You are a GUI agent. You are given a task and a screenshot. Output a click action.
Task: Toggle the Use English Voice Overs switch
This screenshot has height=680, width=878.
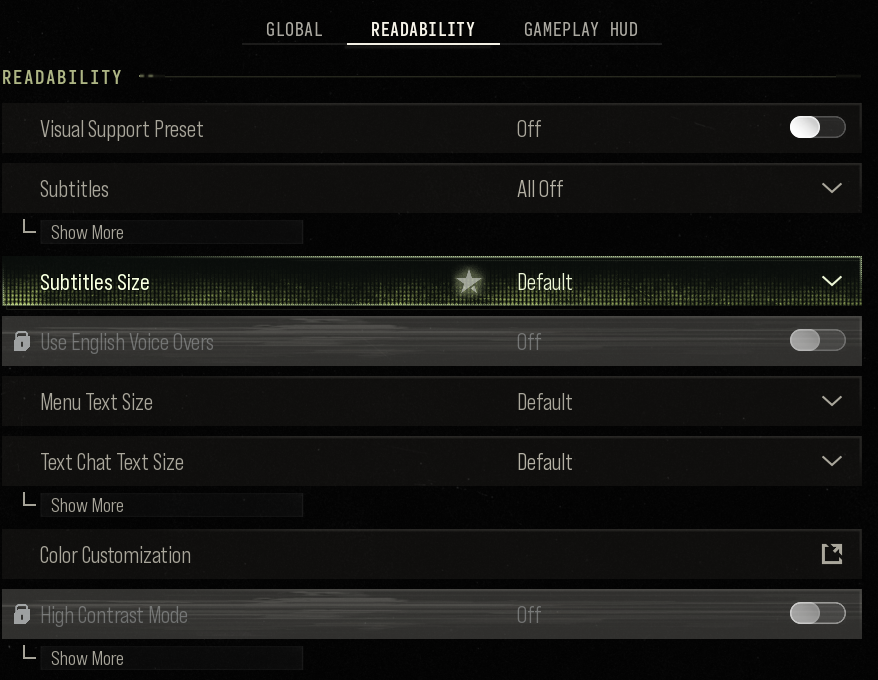(x=818, y=340)
